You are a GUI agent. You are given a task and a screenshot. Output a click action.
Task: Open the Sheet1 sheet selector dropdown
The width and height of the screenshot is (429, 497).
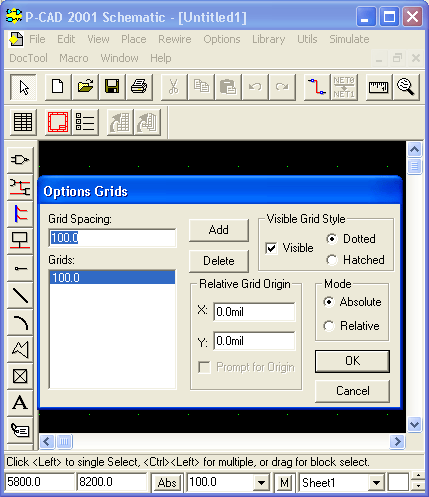click(376, 482)
